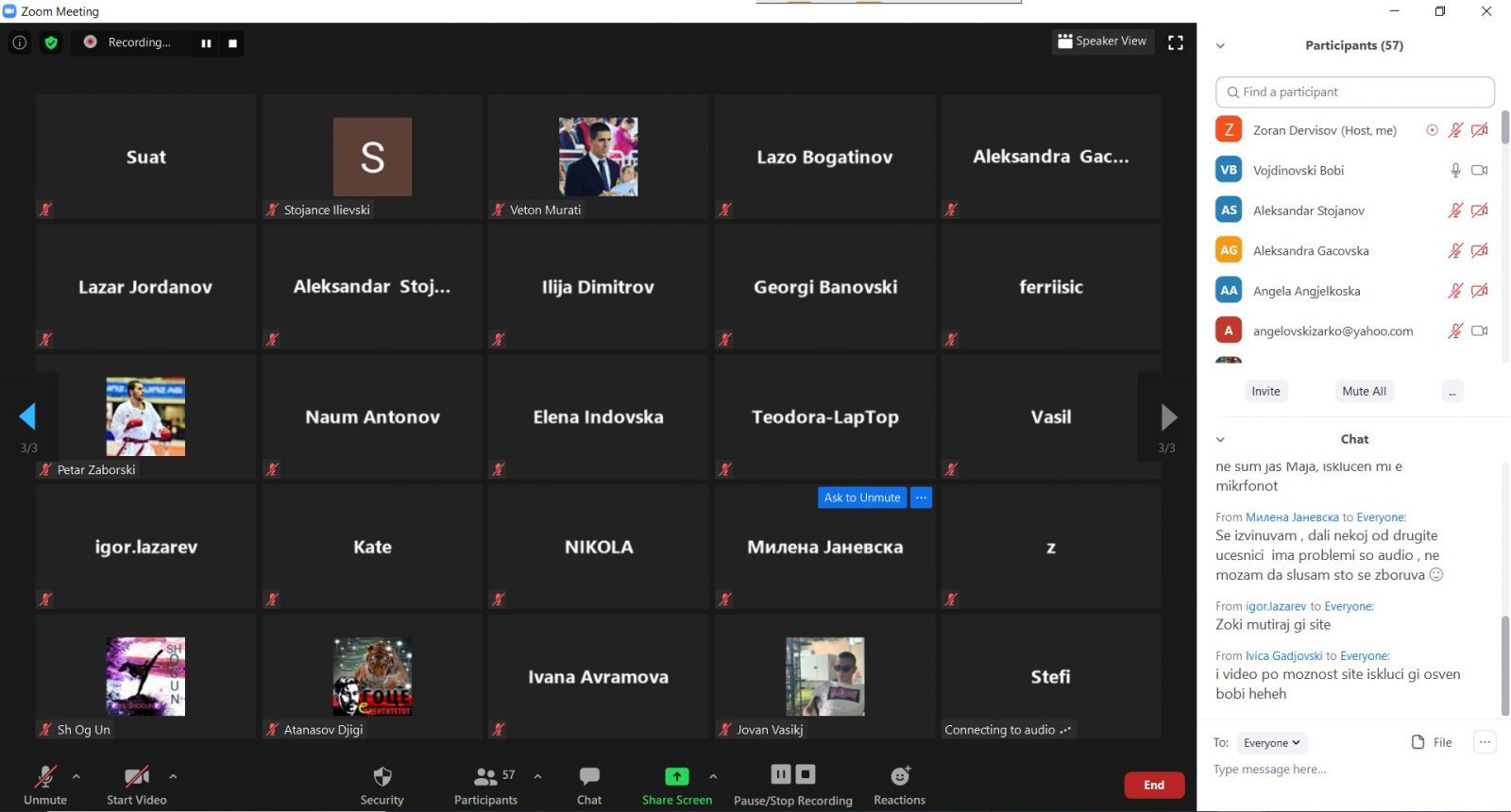Screen dimensions: 1511x812
Task: Pause the recording in the top bar
Action: pyautogui.click(x=206, y=43)
